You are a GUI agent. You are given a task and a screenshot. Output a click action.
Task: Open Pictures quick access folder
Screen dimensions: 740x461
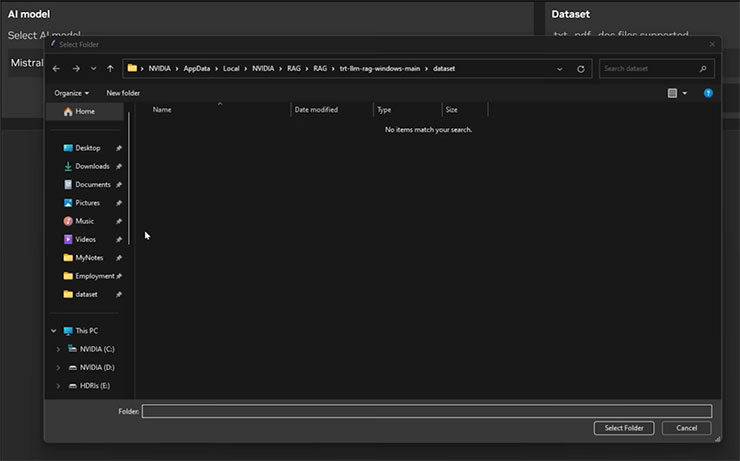pos(87,203)
